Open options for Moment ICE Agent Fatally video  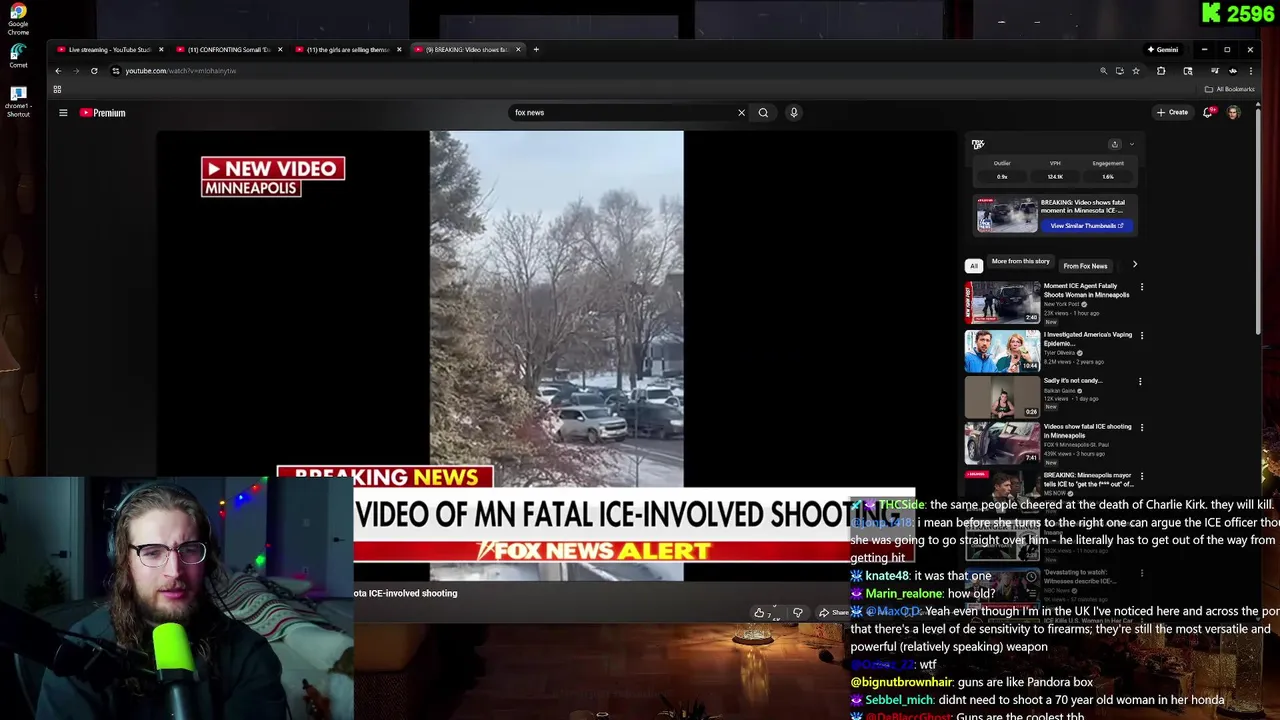pyautogui.click(x=1142, y=287)
